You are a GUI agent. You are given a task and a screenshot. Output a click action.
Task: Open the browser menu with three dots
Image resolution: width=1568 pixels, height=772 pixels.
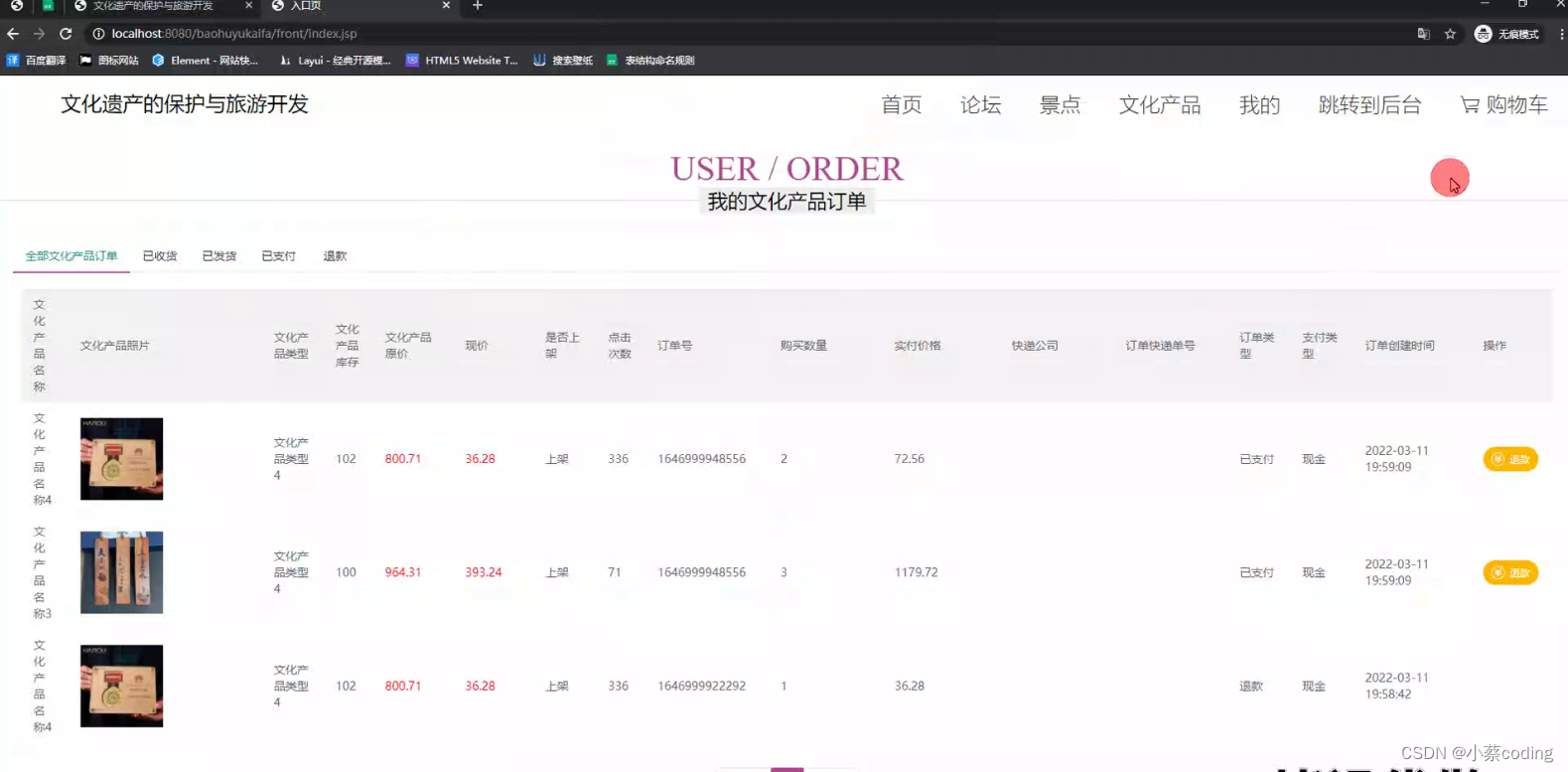point(1561,34)
